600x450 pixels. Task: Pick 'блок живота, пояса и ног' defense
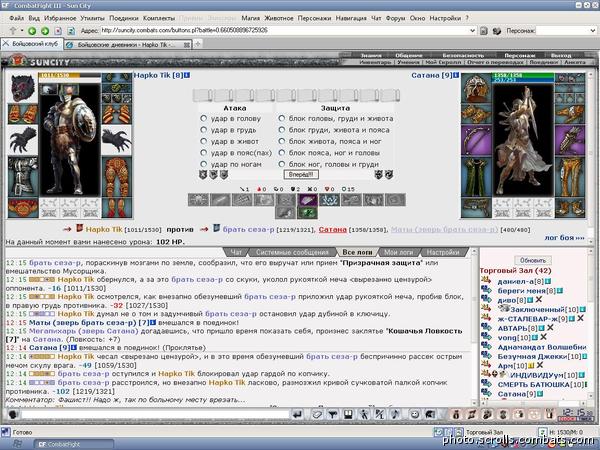282,141
